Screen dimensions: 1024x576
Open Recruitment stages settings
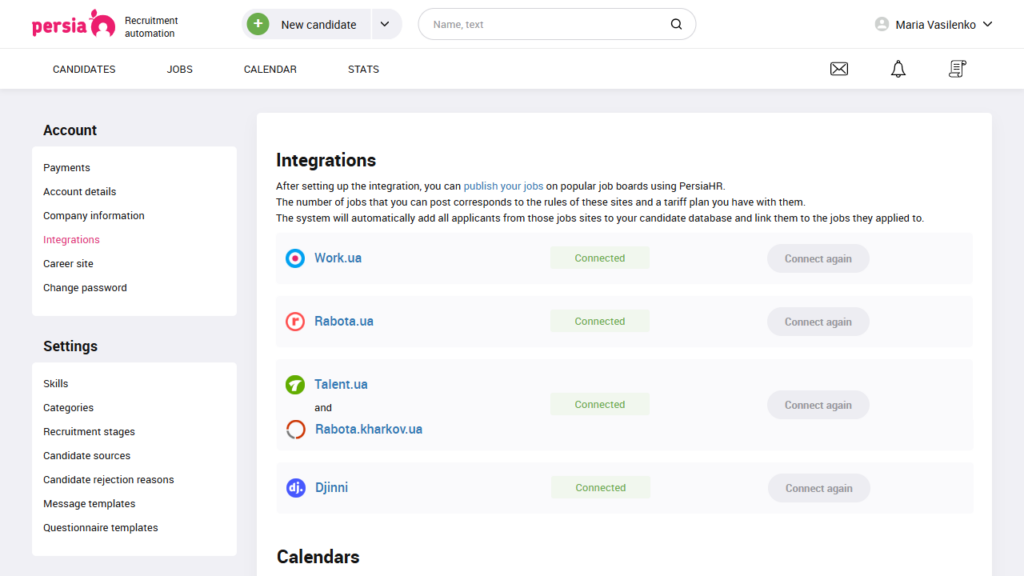[x=89, y=432]
